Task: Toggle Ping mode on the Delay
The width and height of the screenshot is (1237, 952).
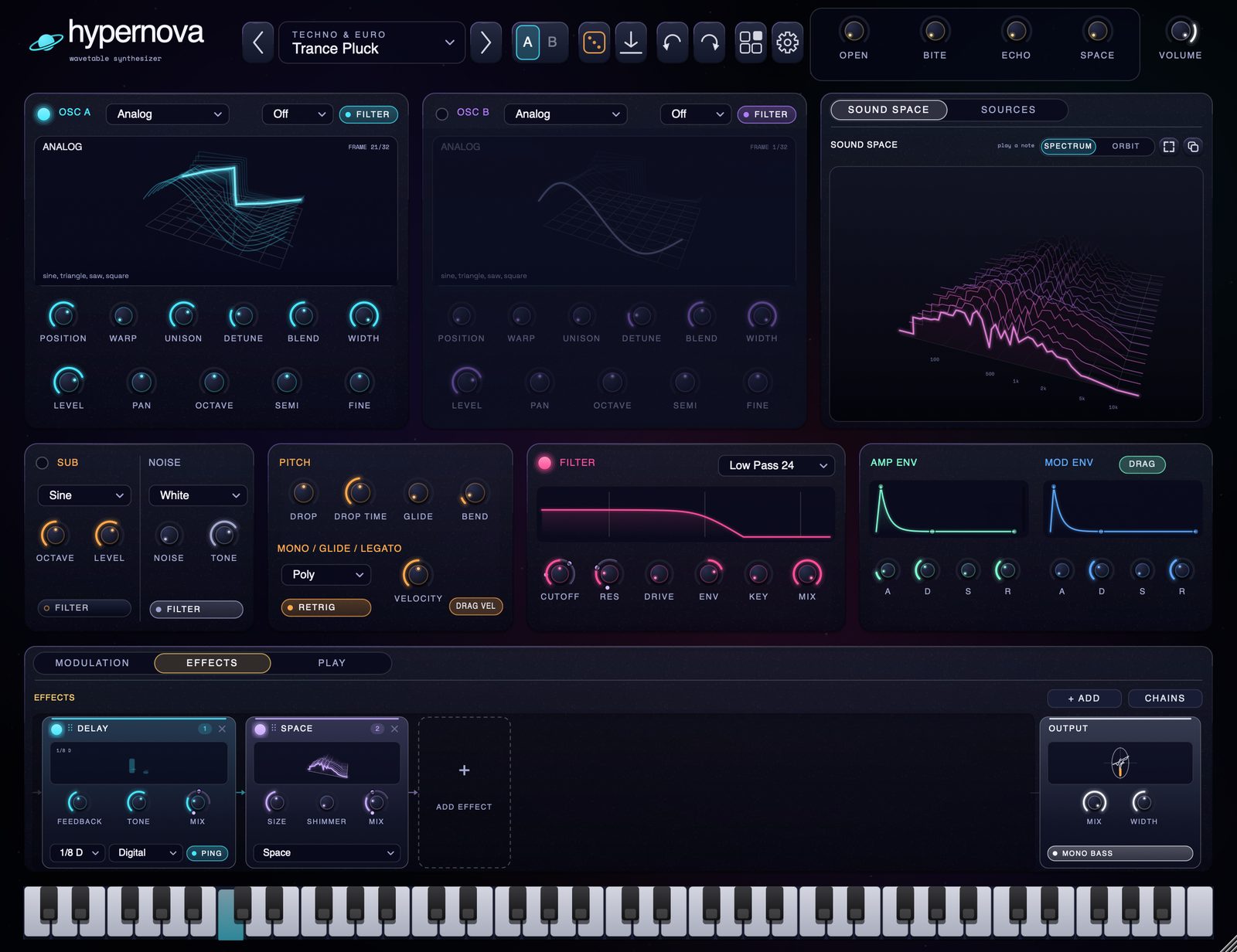Action: [206, 853]
